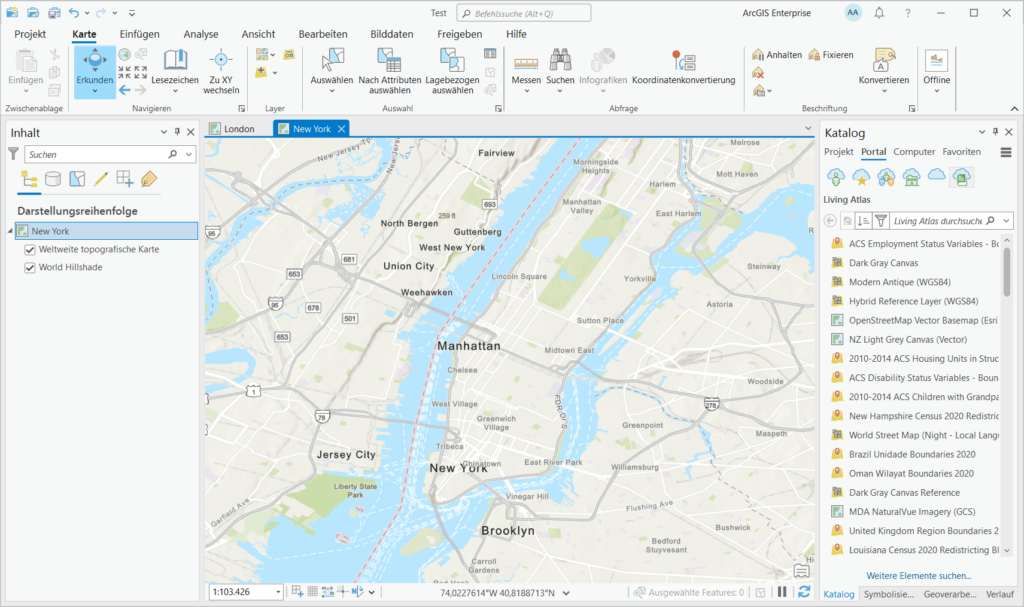The image size is (1024, 607).
Task: Toggle World Hillshade layer visibility
Action: (x=29, y=268)
